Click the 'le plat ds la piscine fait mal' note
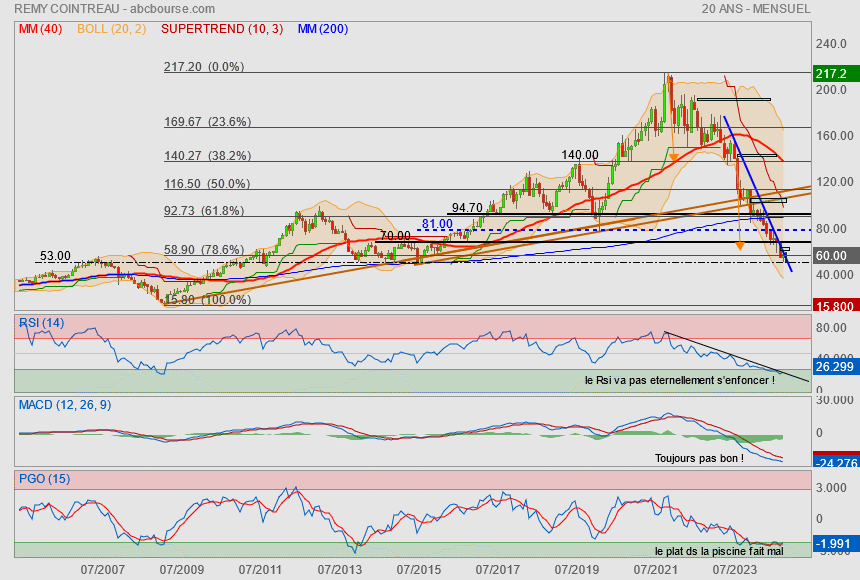 coord(719,551)
